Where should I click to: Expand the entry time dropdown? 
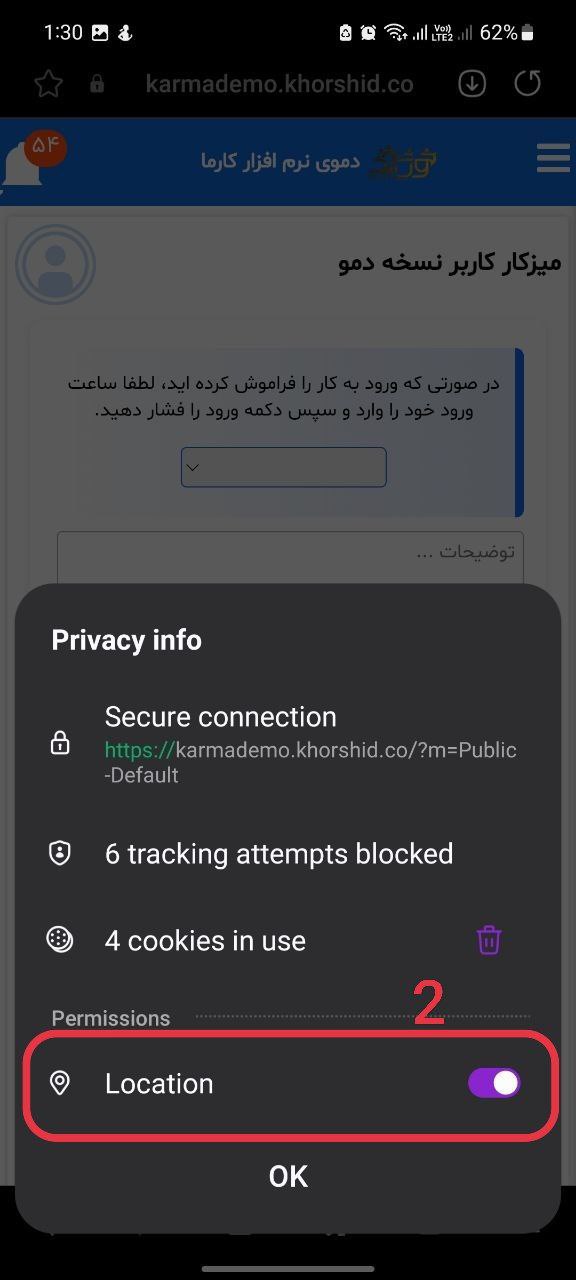pyautogui.click(x=284, y=467)
